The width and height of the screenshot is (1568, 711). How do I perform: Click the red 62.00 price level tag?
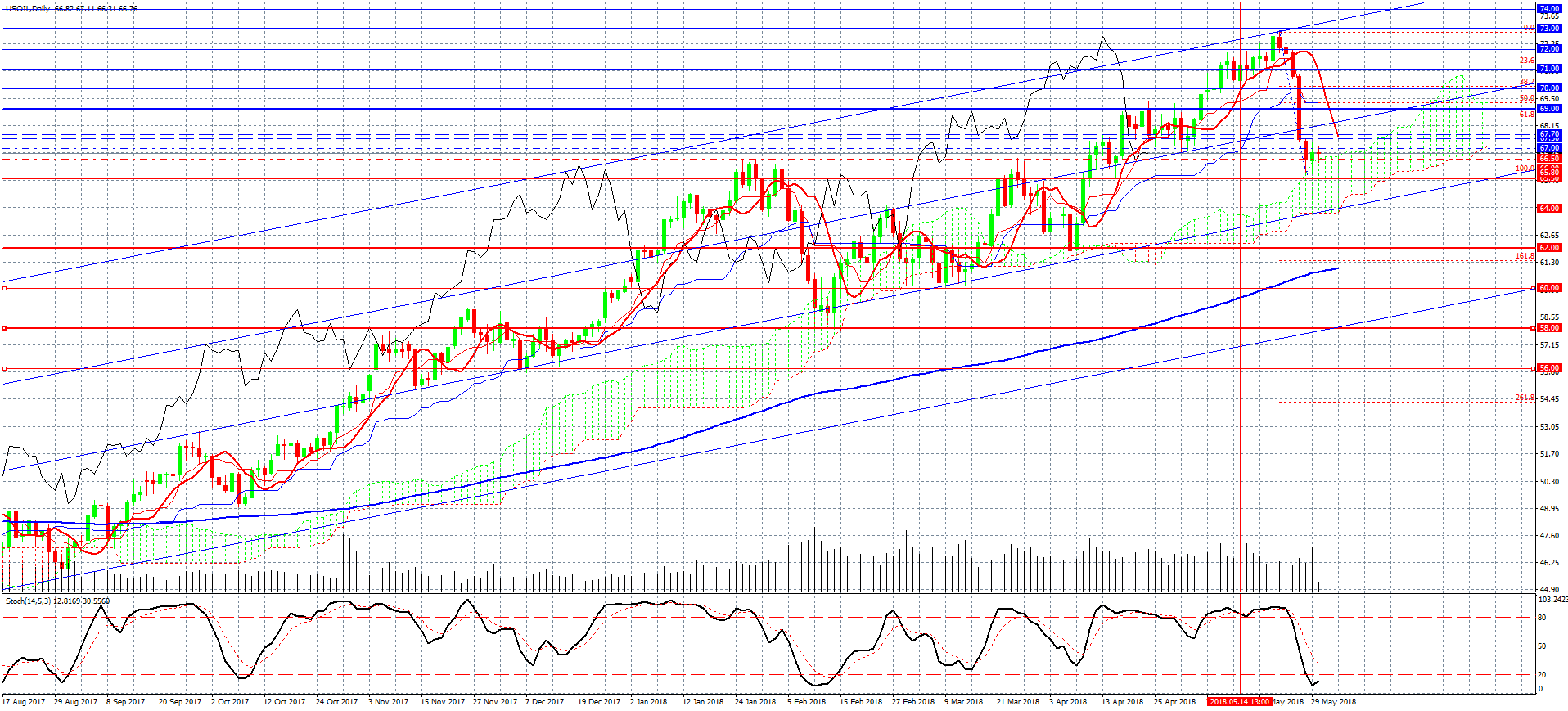(1549, 248)
